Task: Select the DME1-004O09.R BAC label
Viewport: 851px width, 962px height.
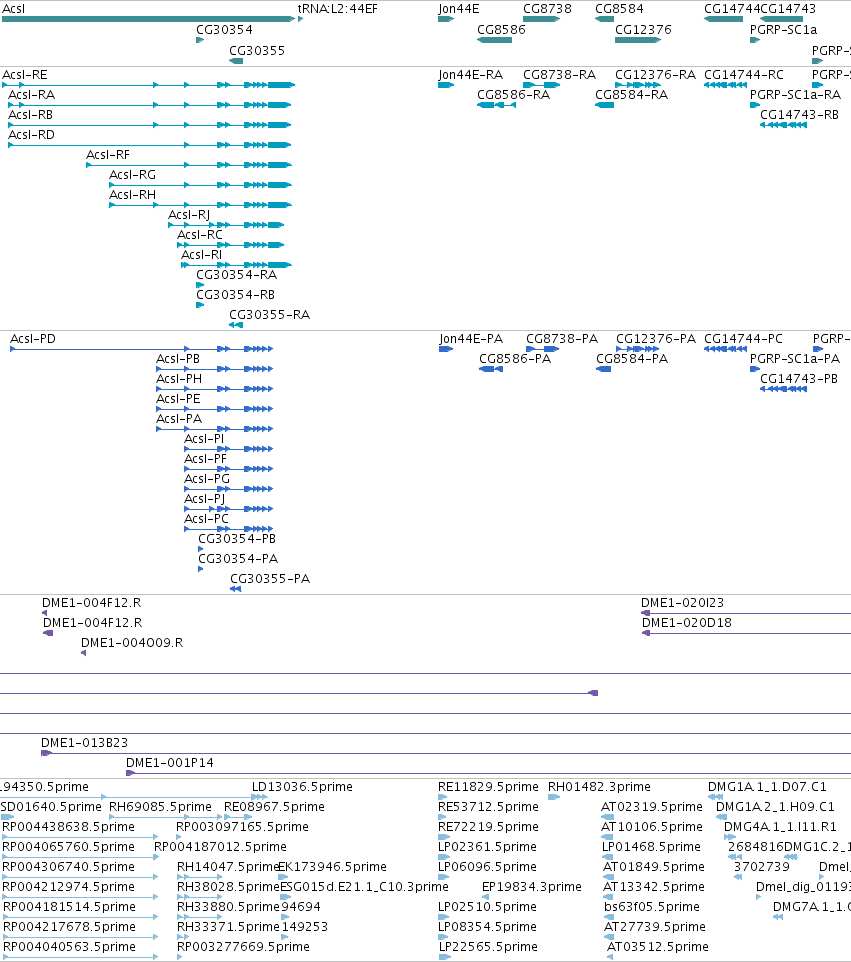Action: pos(132,643)
